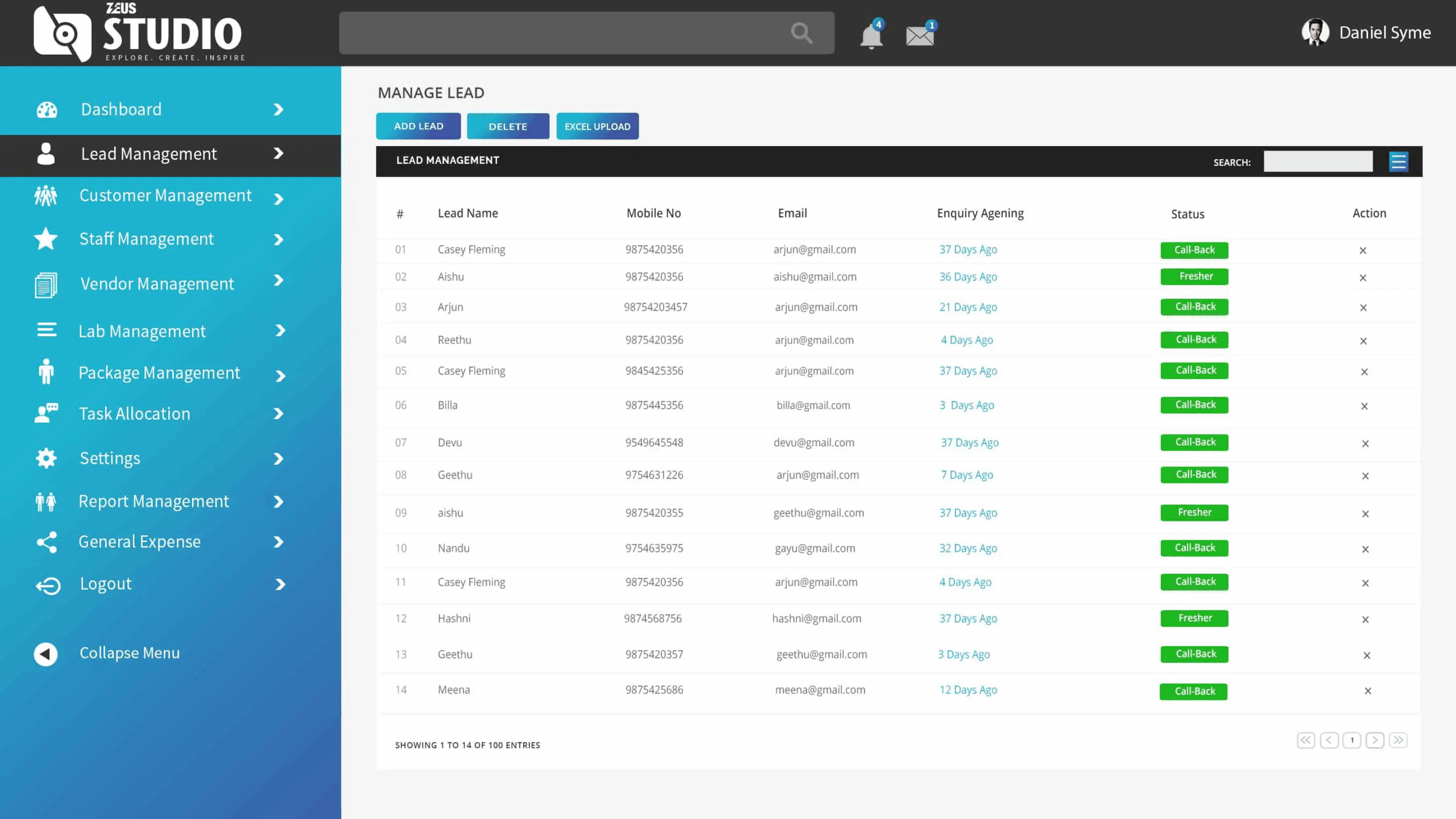The image size is (1456, 819).
Task: Open Dashboard menu item
Action: pos(121,109)
